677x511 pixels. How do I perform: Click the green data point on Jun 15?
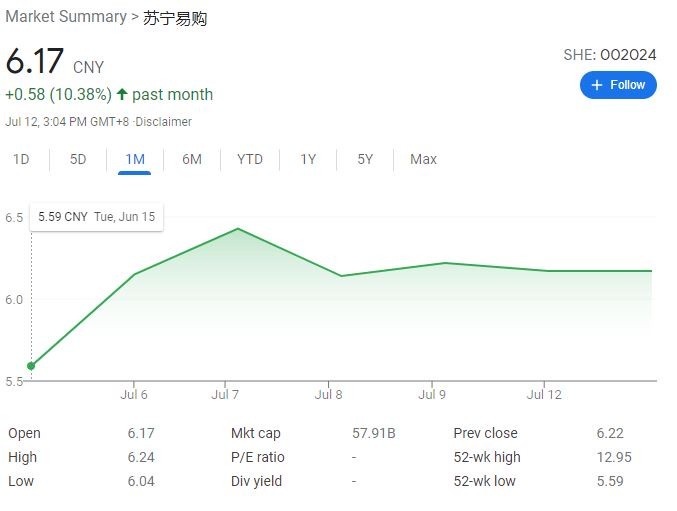tap(31, 366)
